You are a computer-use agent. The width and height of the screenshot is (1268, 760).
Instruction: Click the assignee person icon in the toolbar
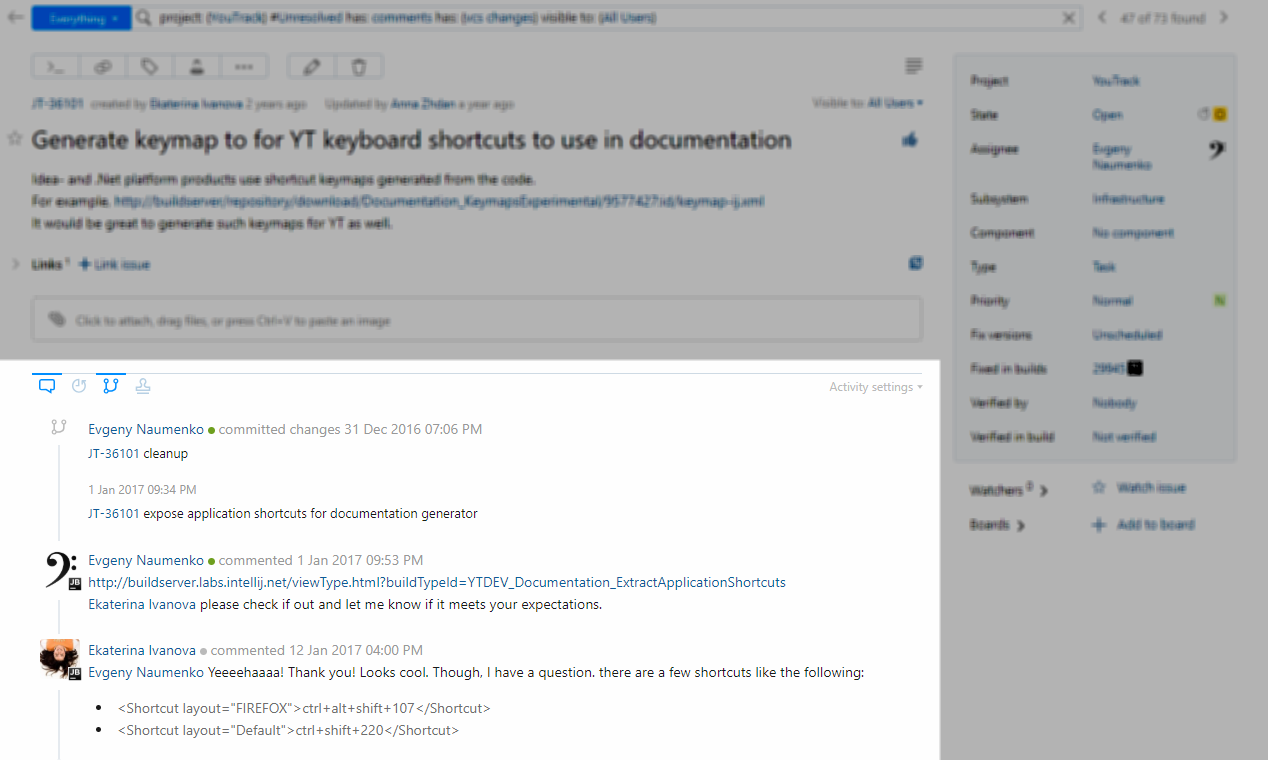pyautogui.click(x=197, y=67)
